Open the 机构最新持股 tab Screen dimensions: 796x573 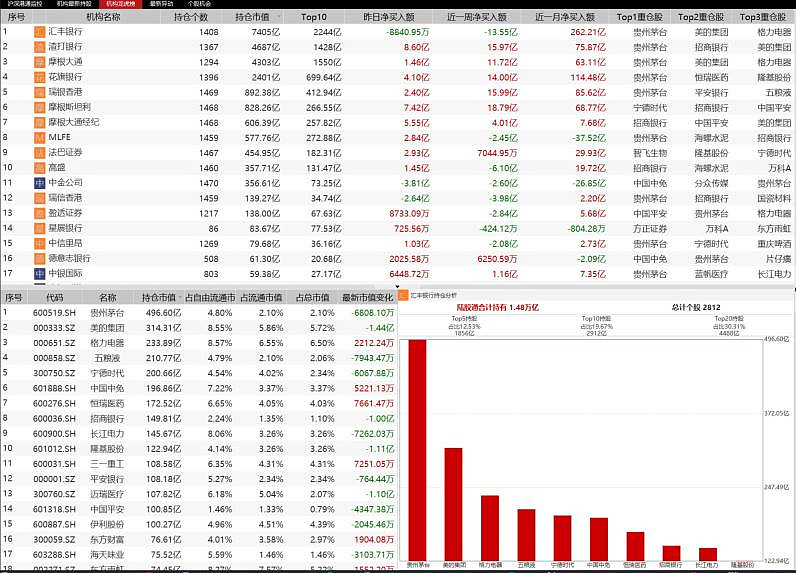click(x=74, y=4)
